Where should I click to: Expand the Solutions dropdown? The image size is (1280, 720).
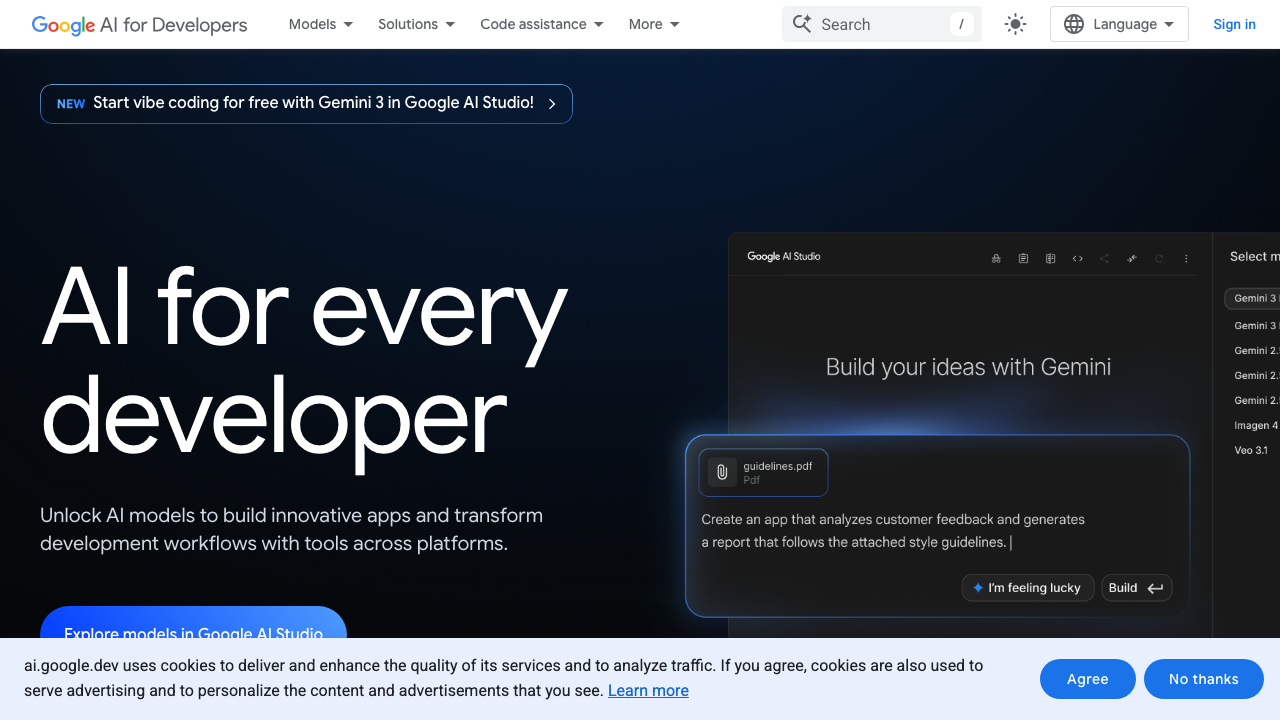[416, 24]
